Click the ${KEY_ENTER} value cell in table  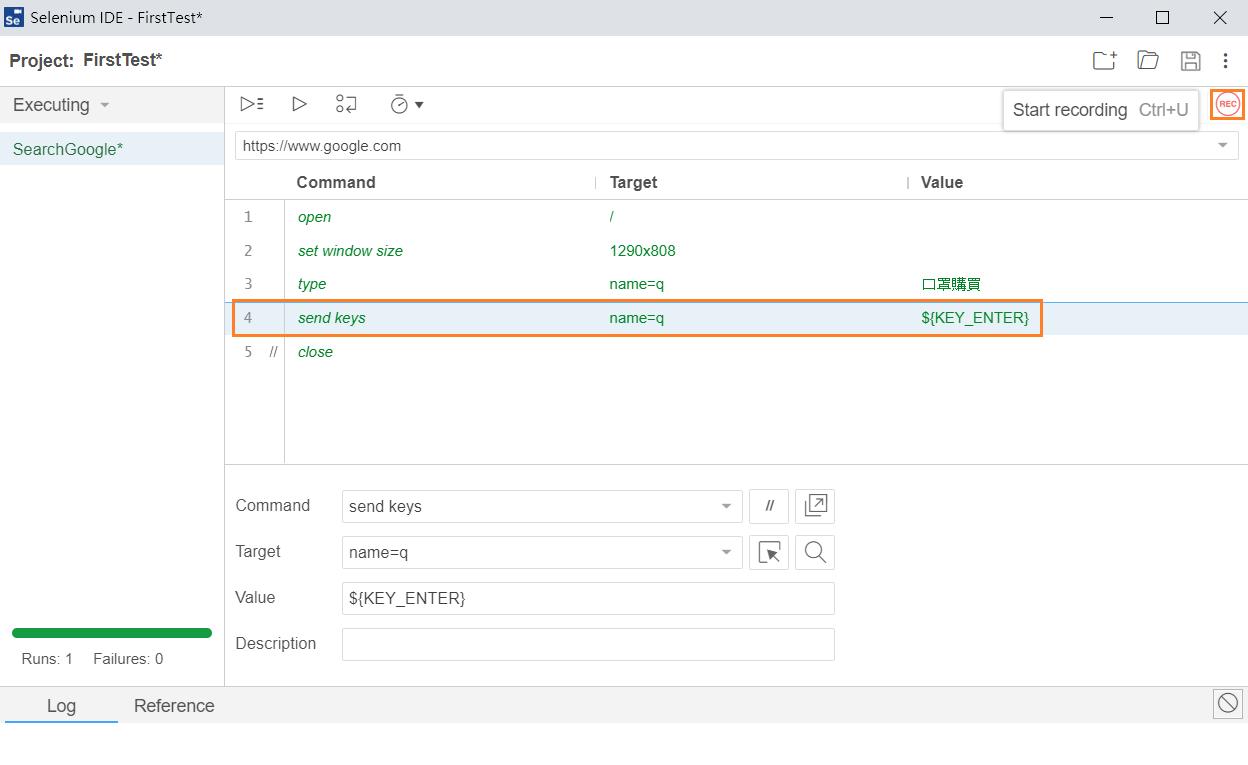[x=975, y=318]
